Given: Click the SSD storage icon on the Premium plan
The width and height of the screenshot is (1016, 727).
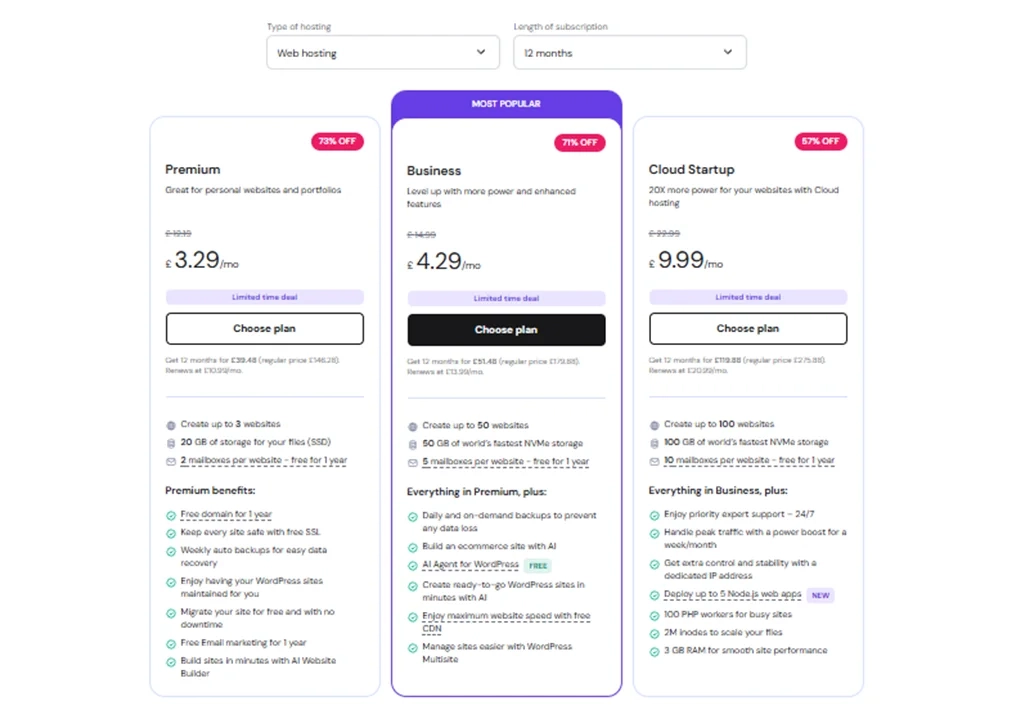Looking at the screenshot, I should 170,442.
